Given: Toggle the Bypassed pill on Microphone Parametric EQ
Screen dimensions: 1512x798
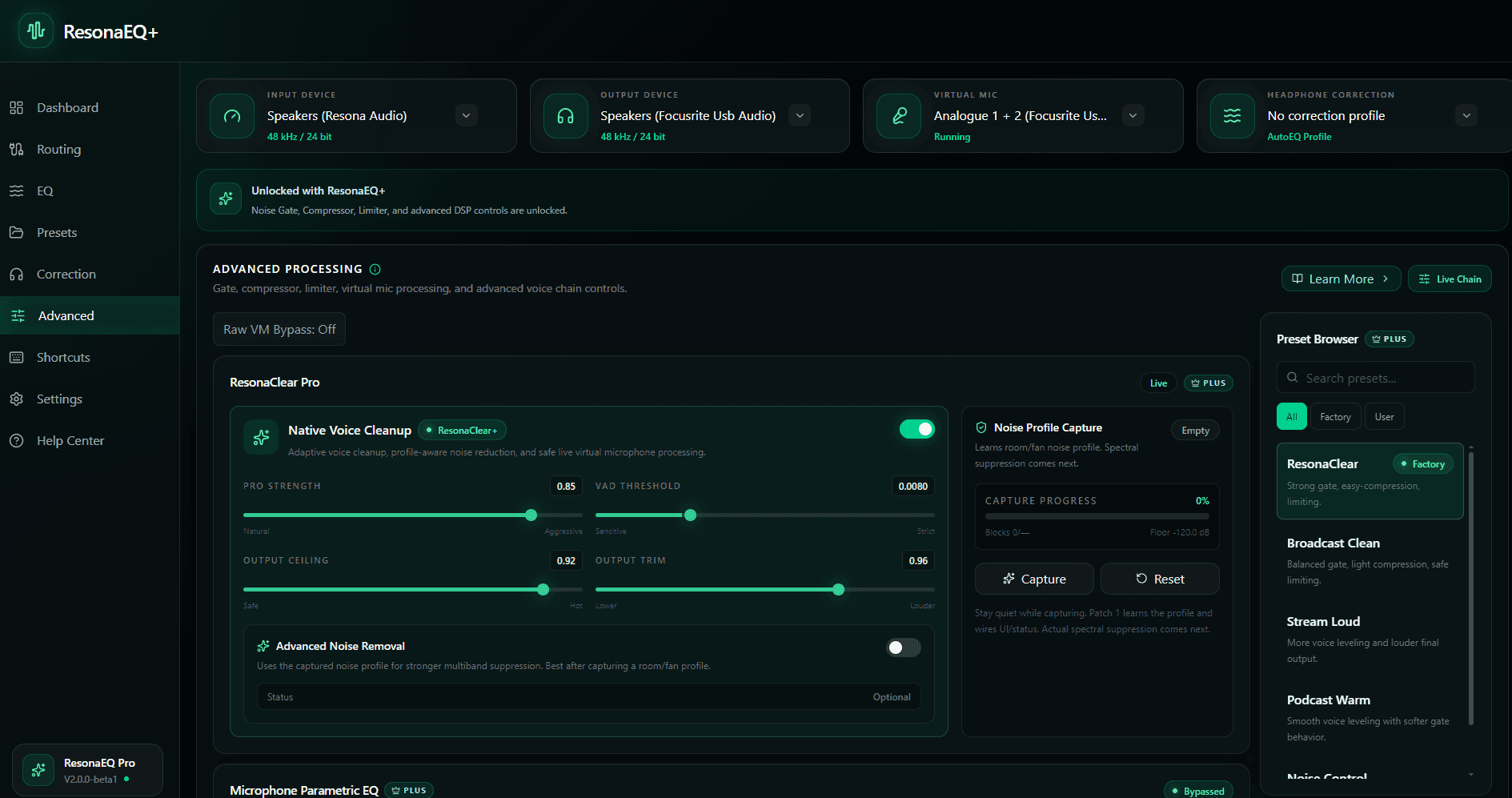Looking at the screenshot, I should [1198, 791].
